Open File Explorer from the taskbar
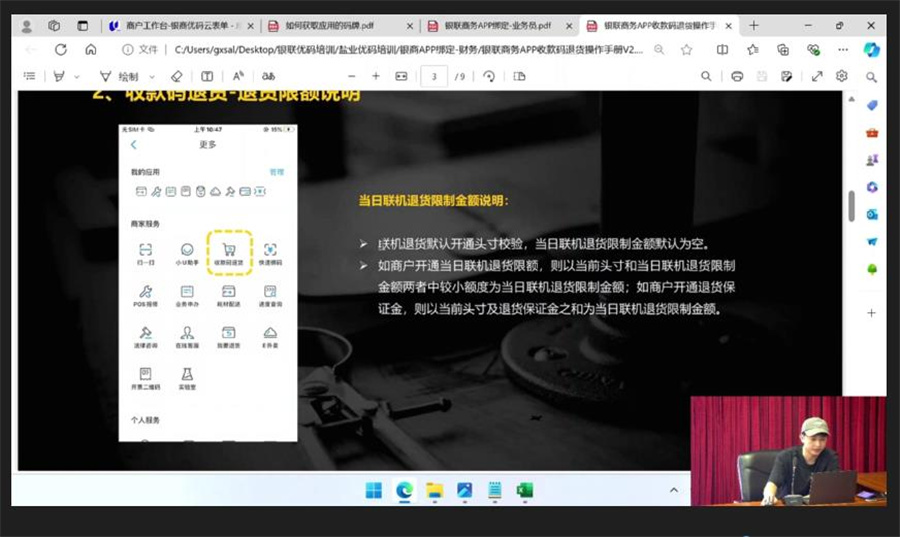This screenshot has height=537, width=900. tap(435, 491)
